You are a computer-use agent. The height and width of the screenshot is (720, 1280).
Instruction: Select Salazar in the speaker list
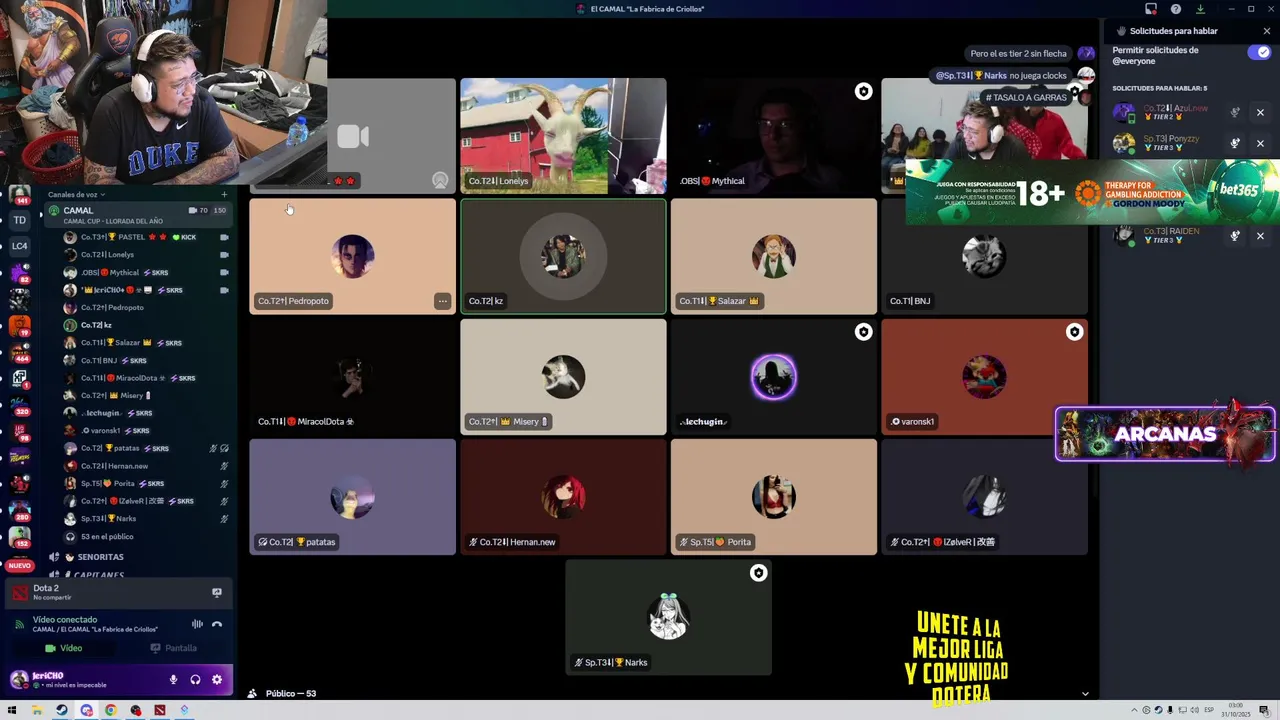coord(145,343)
